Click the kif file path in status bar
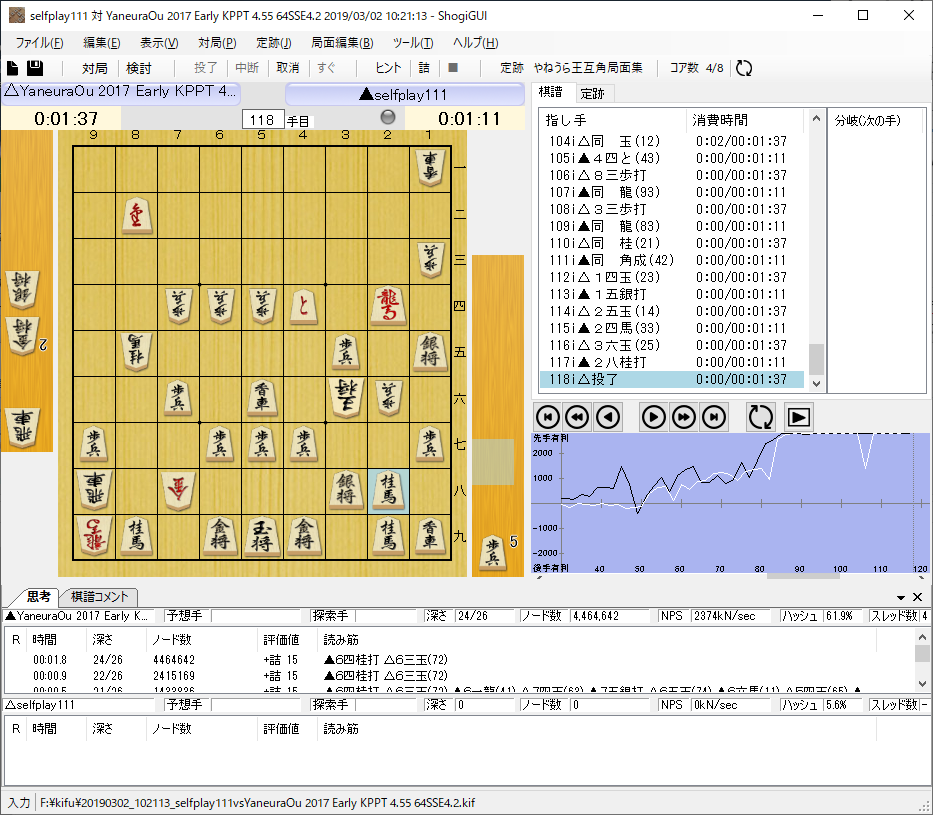Viewport: 933px width, 815px height. [257, 803]
